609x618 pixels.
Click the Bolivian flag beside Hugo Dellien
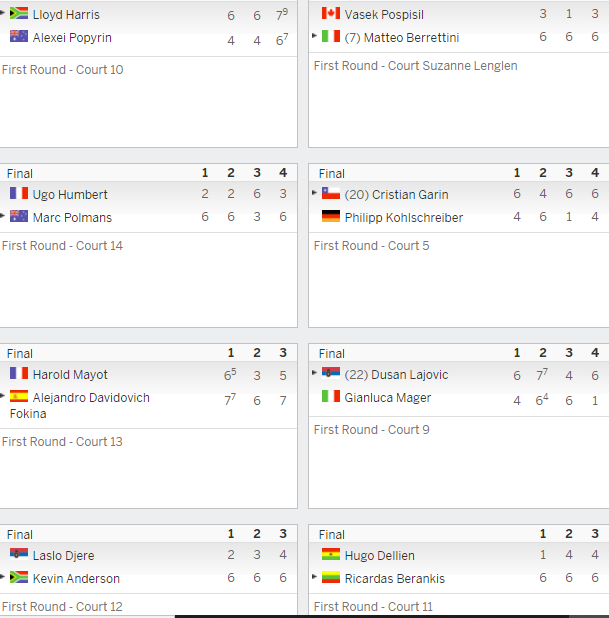[331, 554]
